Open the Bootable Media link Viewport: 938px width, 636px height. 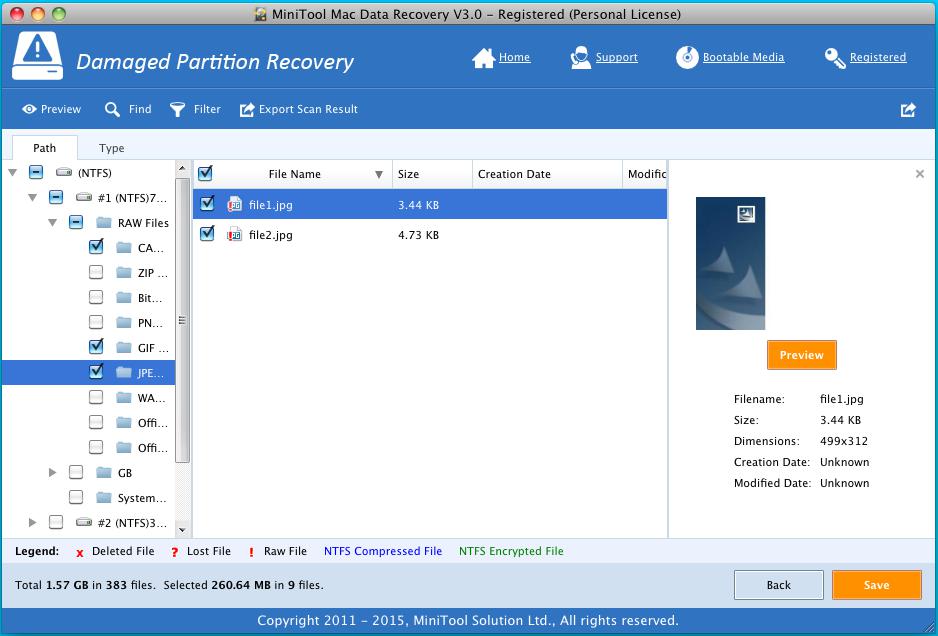tap(743, 57)
